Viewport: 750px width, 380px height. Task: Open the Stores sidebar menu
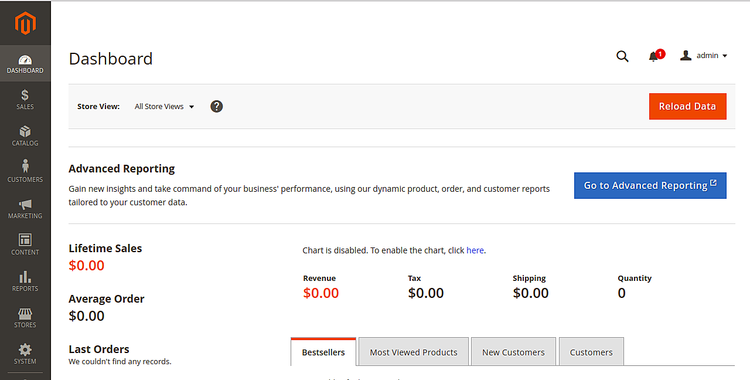pos(25,318)
